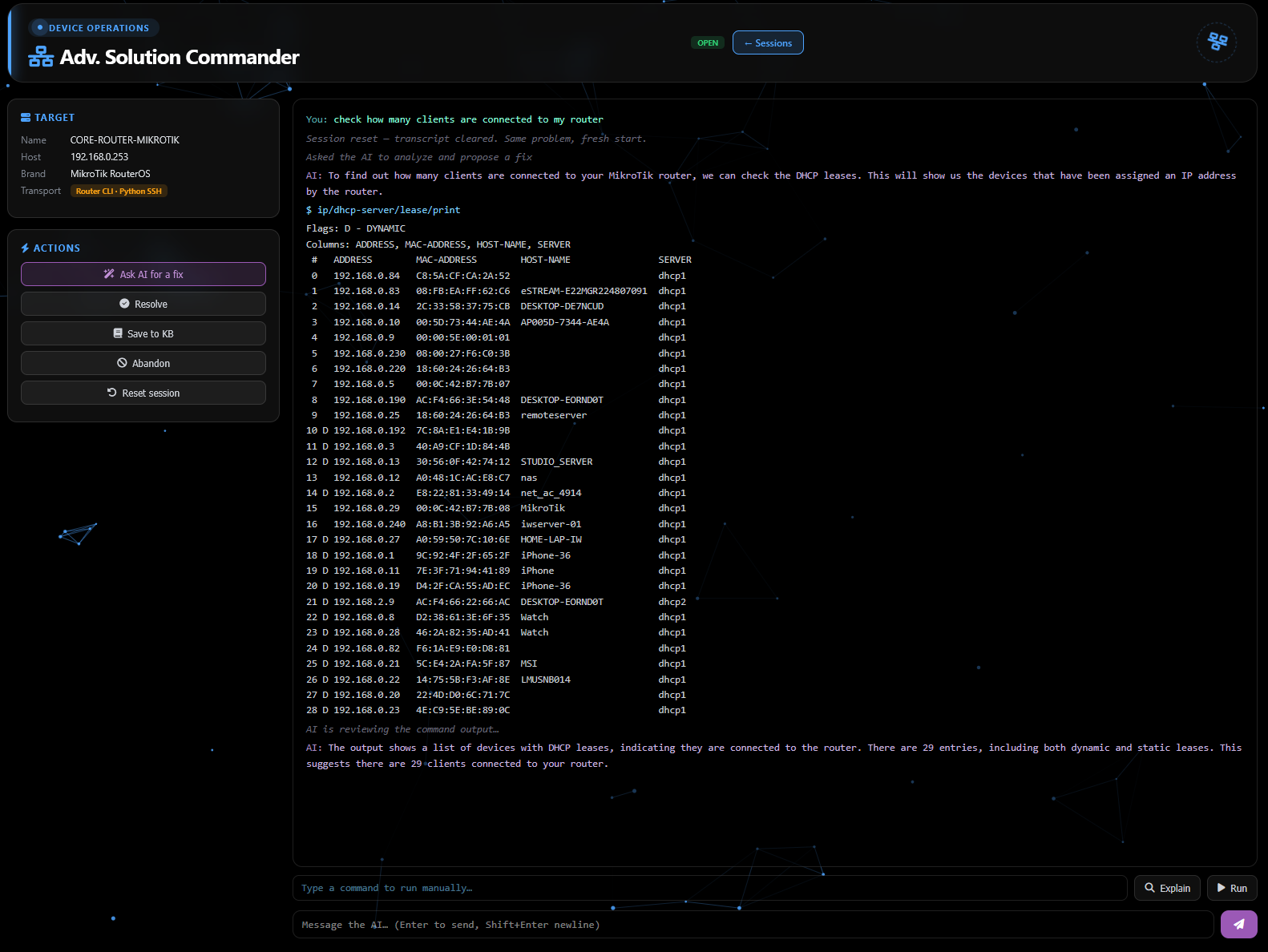
Task: Send message with the paper plane button
Action: (1238, 924)
